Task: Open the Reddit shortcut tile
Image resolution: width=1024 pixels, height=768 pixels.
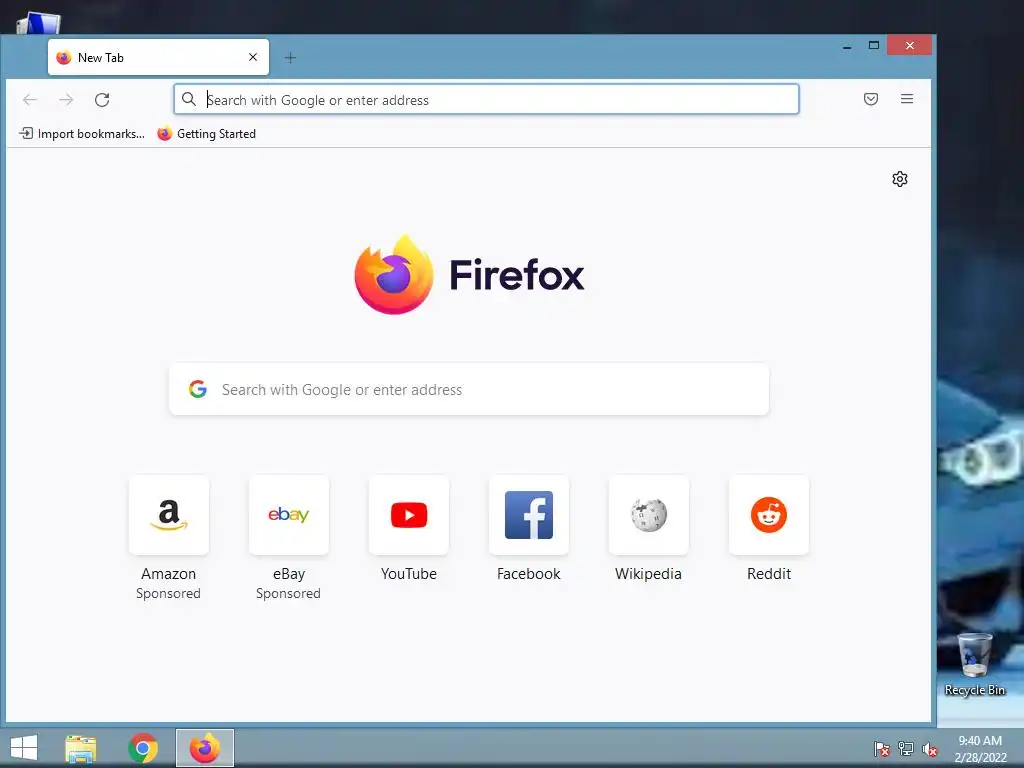Action: click(769, 515)
